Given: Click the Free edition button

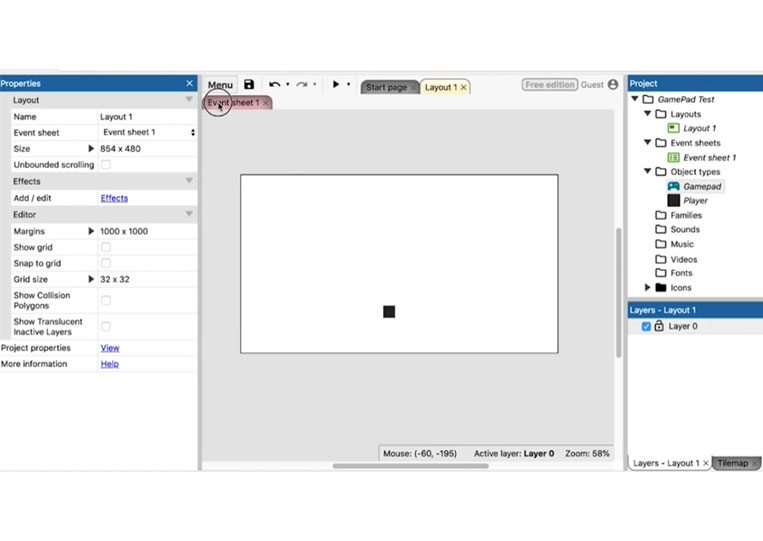Looking at the screenshot, I should (550, 85).
